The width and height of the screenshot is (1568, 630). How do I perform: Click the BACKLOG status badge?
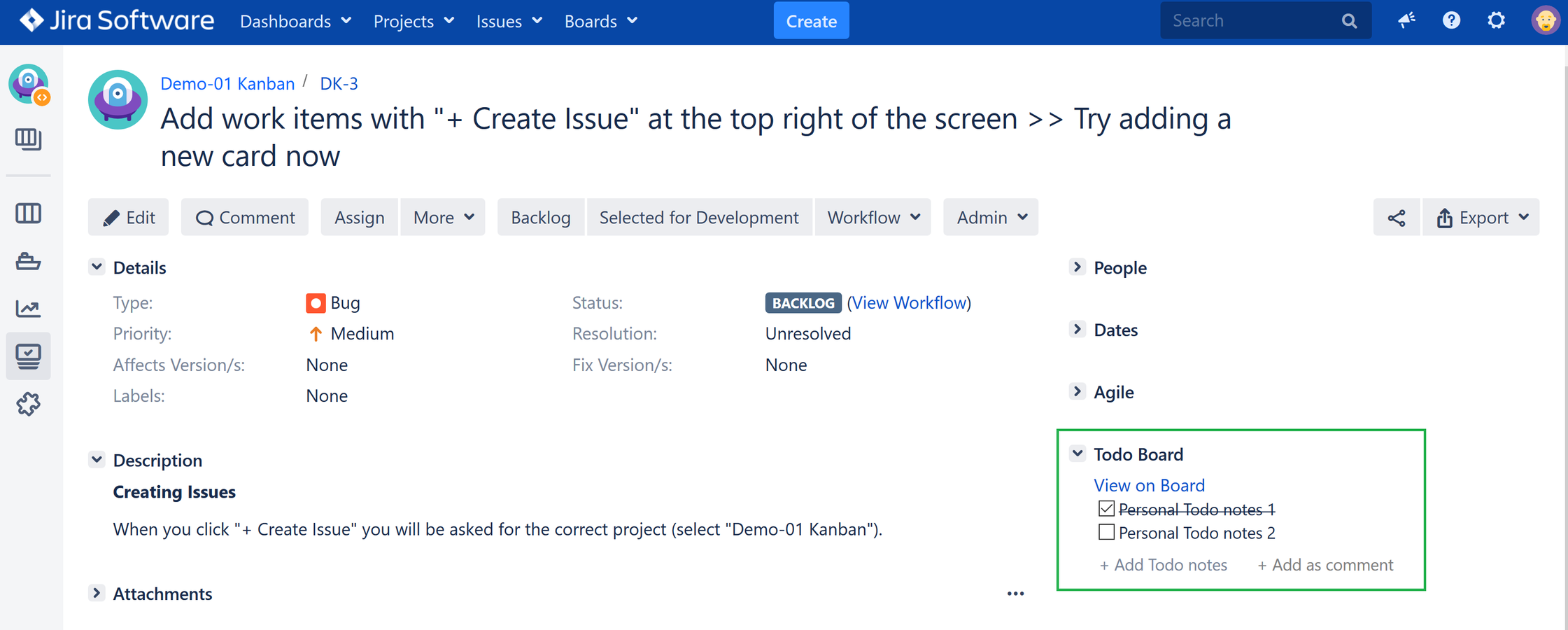tap(803, 303)
